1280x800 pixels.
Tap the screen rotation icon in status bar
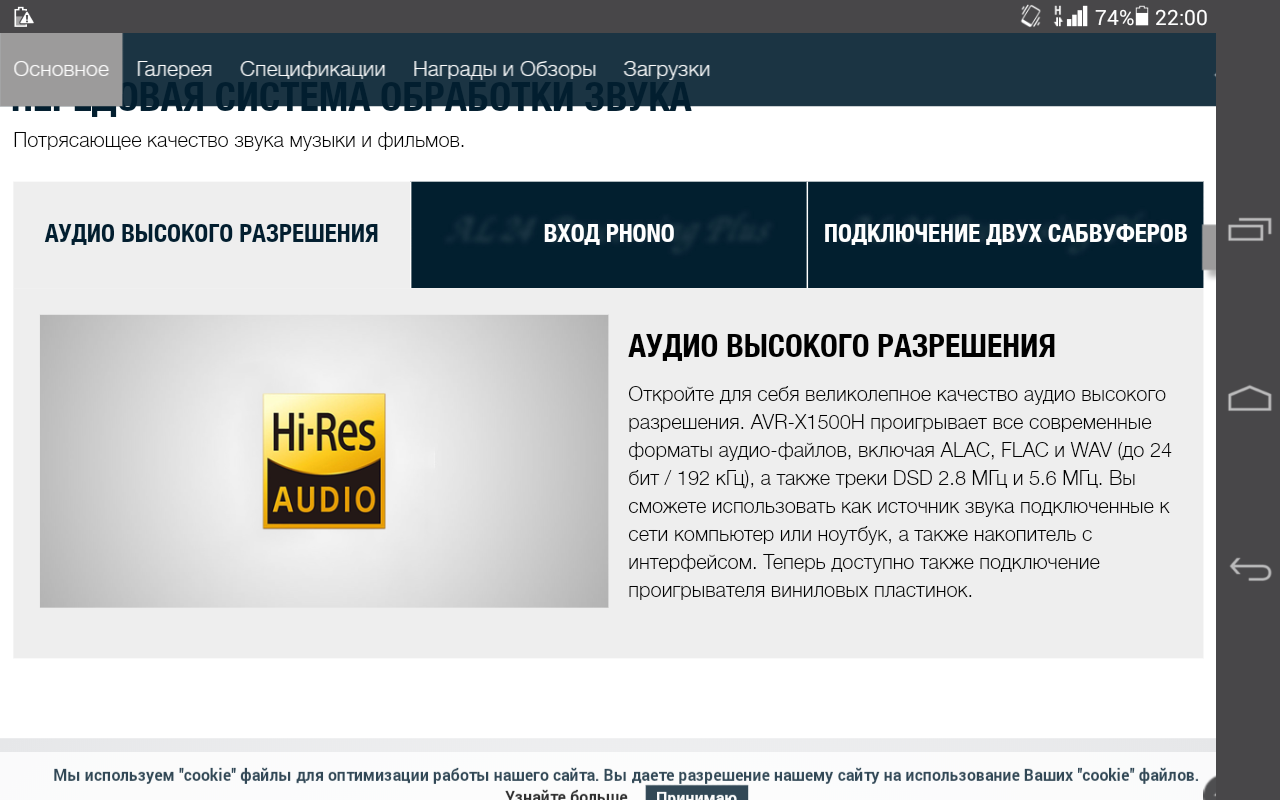1031,17
